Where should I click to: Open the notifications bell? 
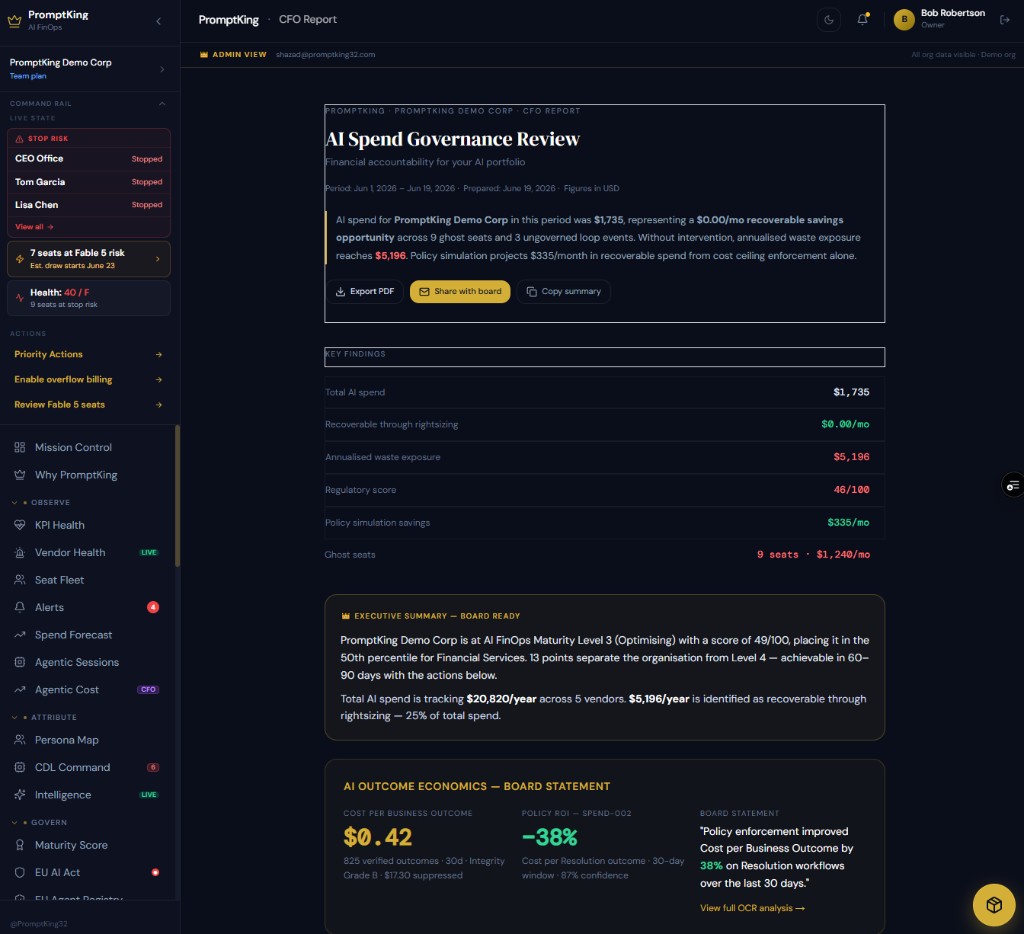point(863,20)
